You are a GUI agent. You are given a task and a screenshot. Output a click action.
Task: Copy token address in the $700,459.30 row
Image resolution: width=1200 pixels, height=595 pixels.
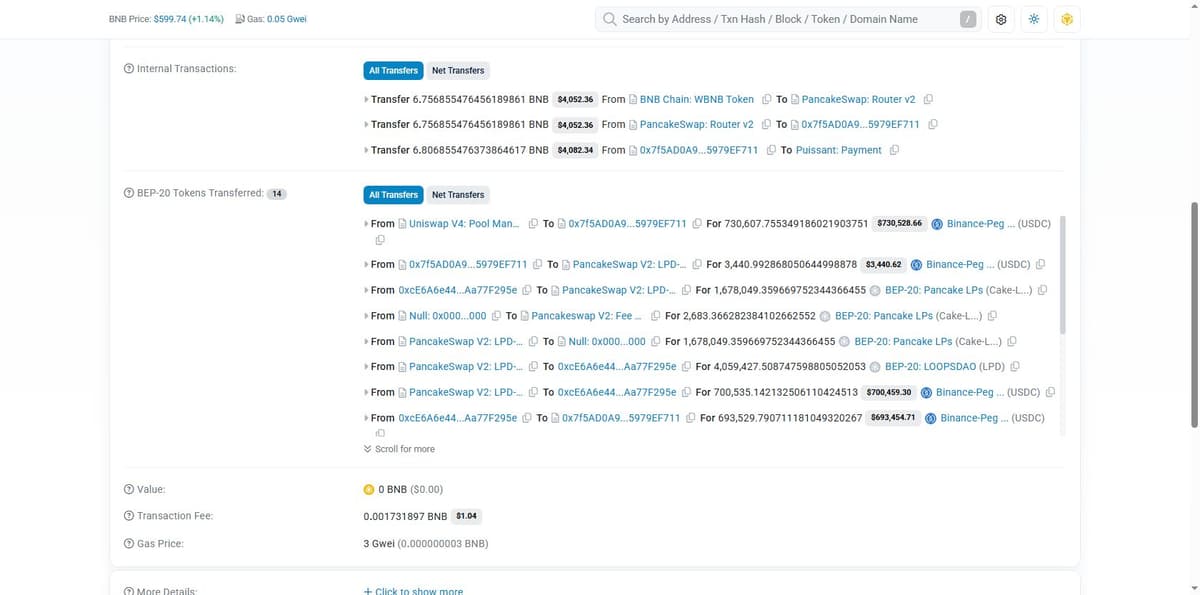pos(1051,393)
